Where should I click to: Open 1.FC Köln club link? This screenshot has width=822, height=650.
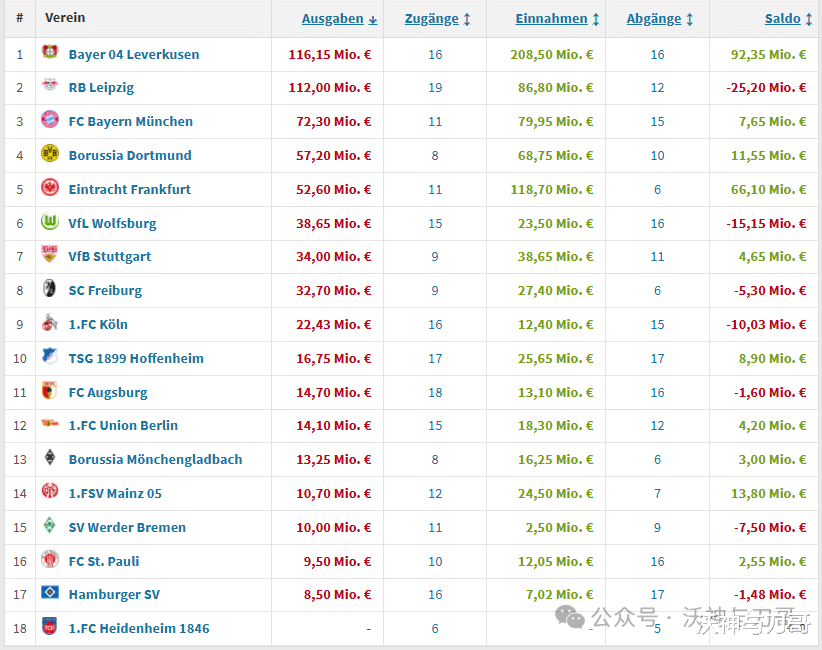tap(98, 325)
